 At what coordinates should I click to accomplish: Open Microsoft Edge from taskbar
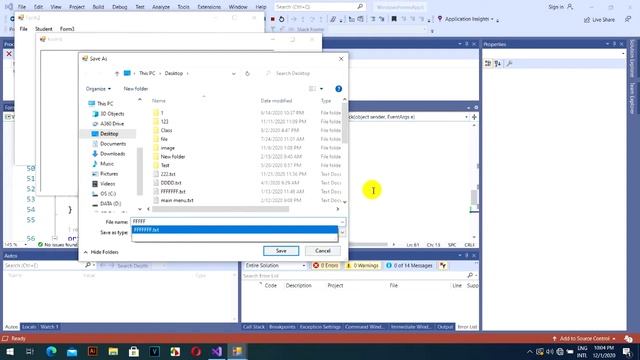tap(51, 351)
